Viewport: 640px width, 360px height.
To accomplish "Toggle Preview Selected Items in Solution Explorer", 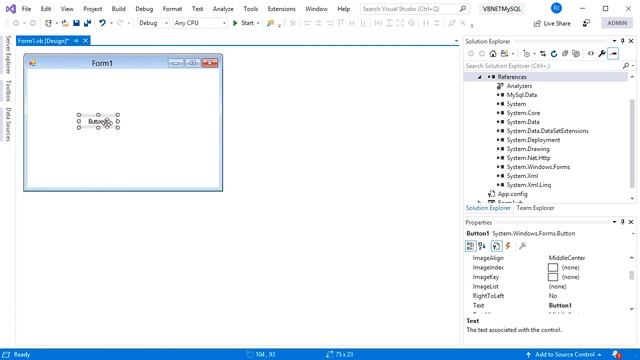I will click(x=613, y=53).
